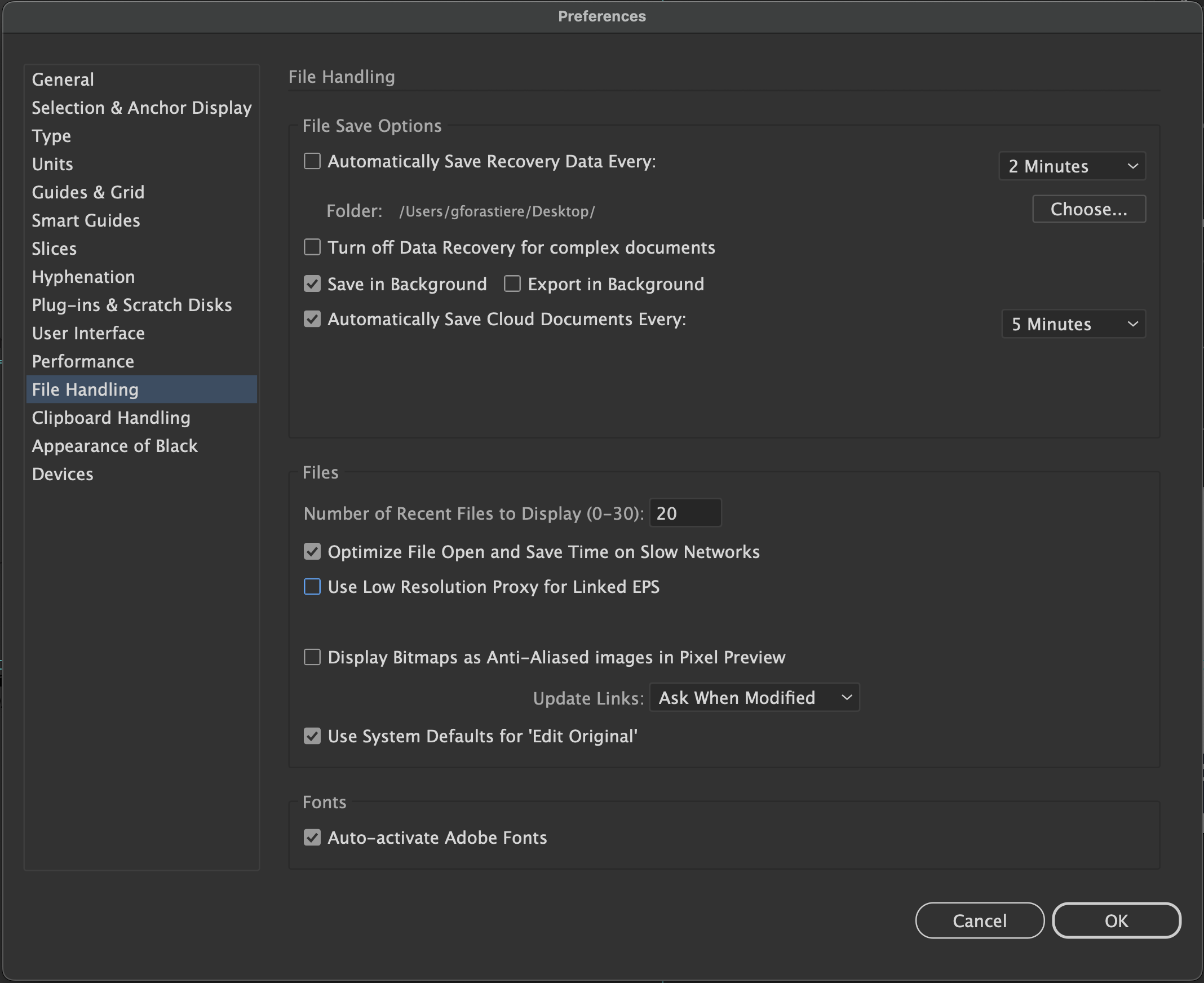The image size is (1204, 983).
Task: View the Devices preferences
Action: 63,474
